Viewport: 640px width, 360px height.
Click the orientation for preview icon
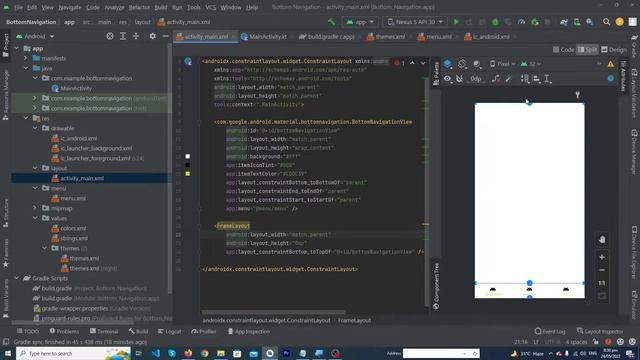point(462,64)
